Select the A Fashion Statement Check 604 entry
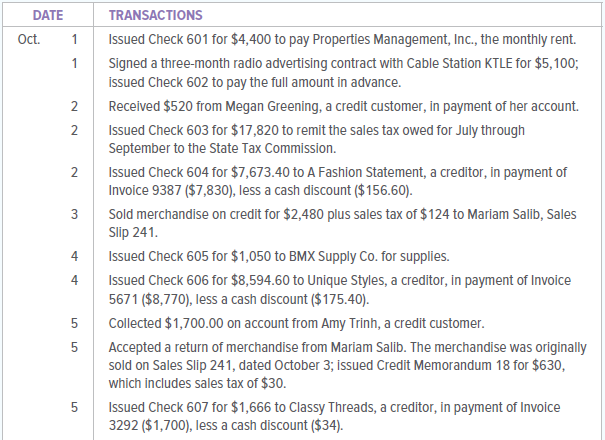This screenshot has height=440, width=605. point(340,181)
